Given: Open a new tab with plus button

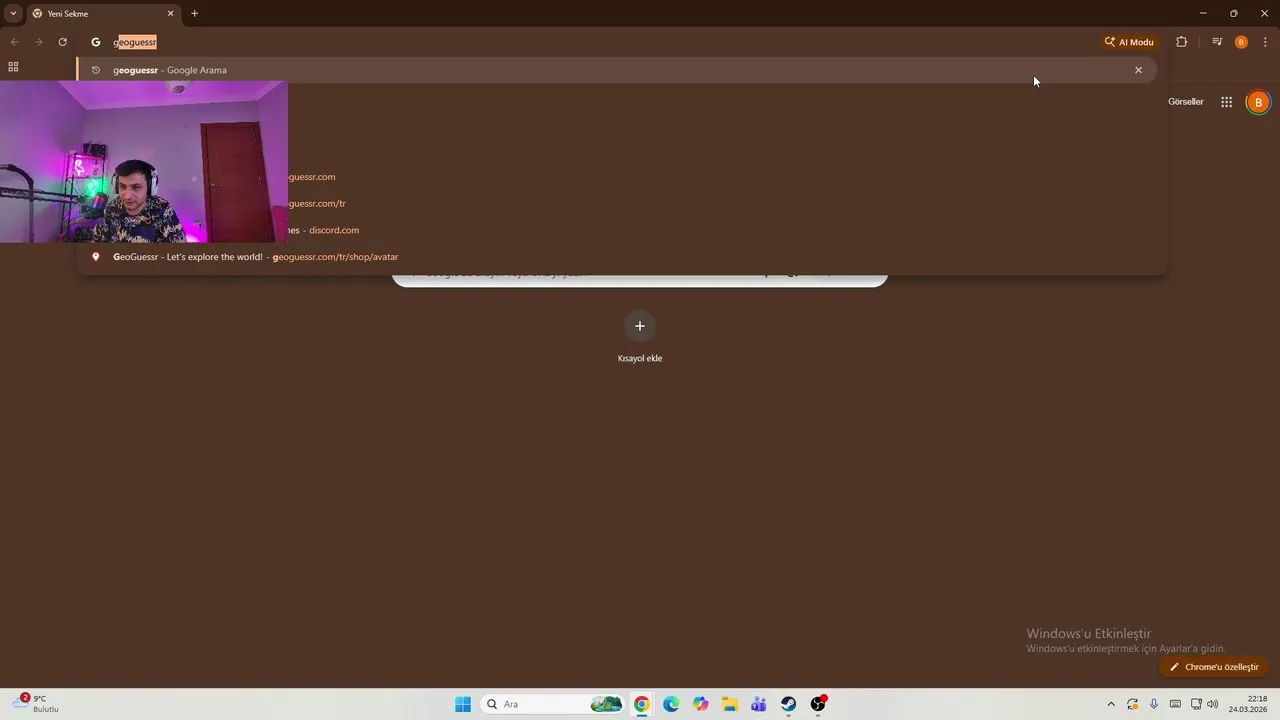Looking at the screenshot, I should coord(194,14).
